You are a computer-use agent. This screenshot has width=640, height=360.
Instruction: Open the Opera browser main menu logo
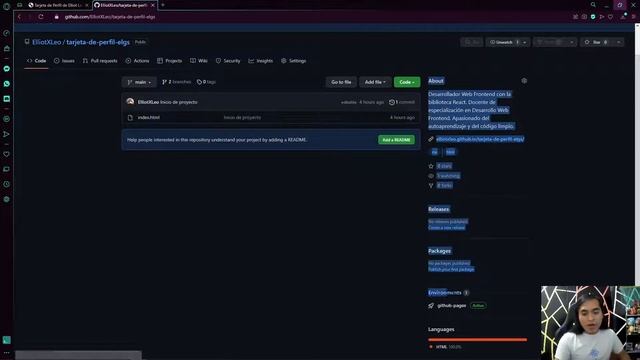pyautogui.click(x=7, y=6)
